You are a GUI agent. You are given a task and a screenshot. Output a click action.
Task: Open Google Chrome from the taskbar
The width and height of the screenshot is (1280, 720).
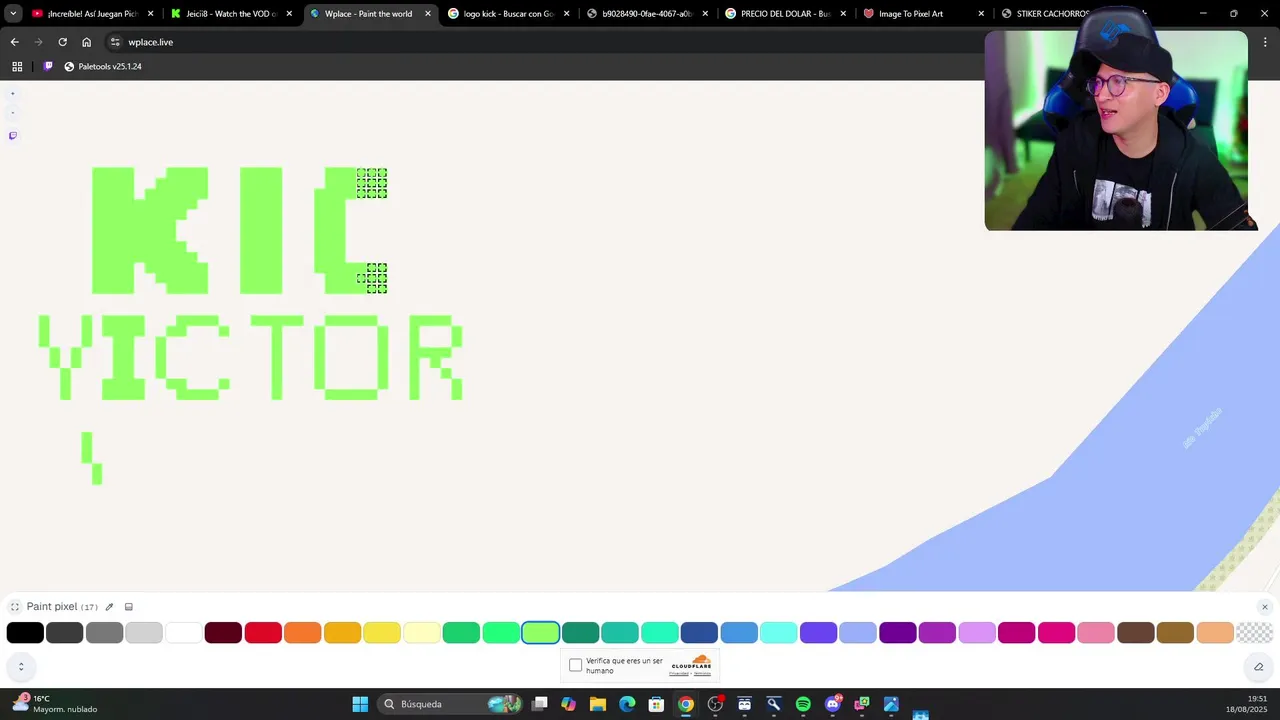click(686, 704)
